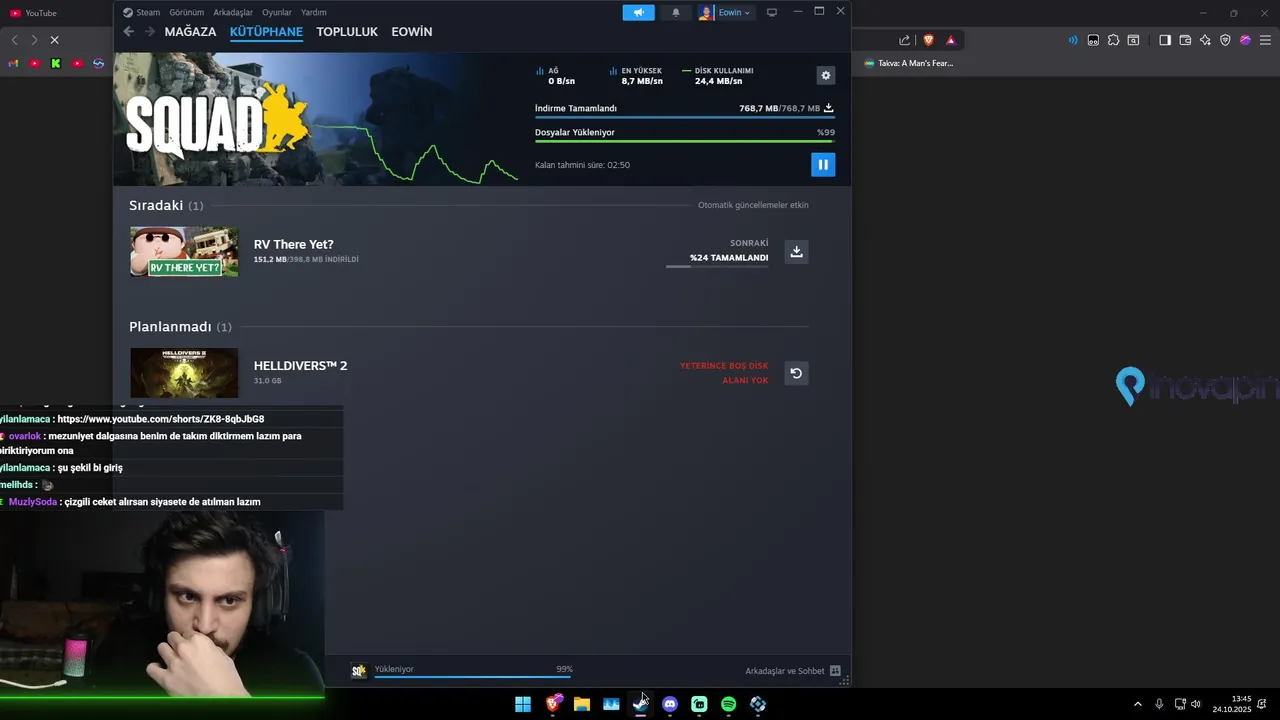The width and height of the screenshot is (1280, 720).
Task: Click the Brave Shields lion icon
Action: click(x=928, y=40)
